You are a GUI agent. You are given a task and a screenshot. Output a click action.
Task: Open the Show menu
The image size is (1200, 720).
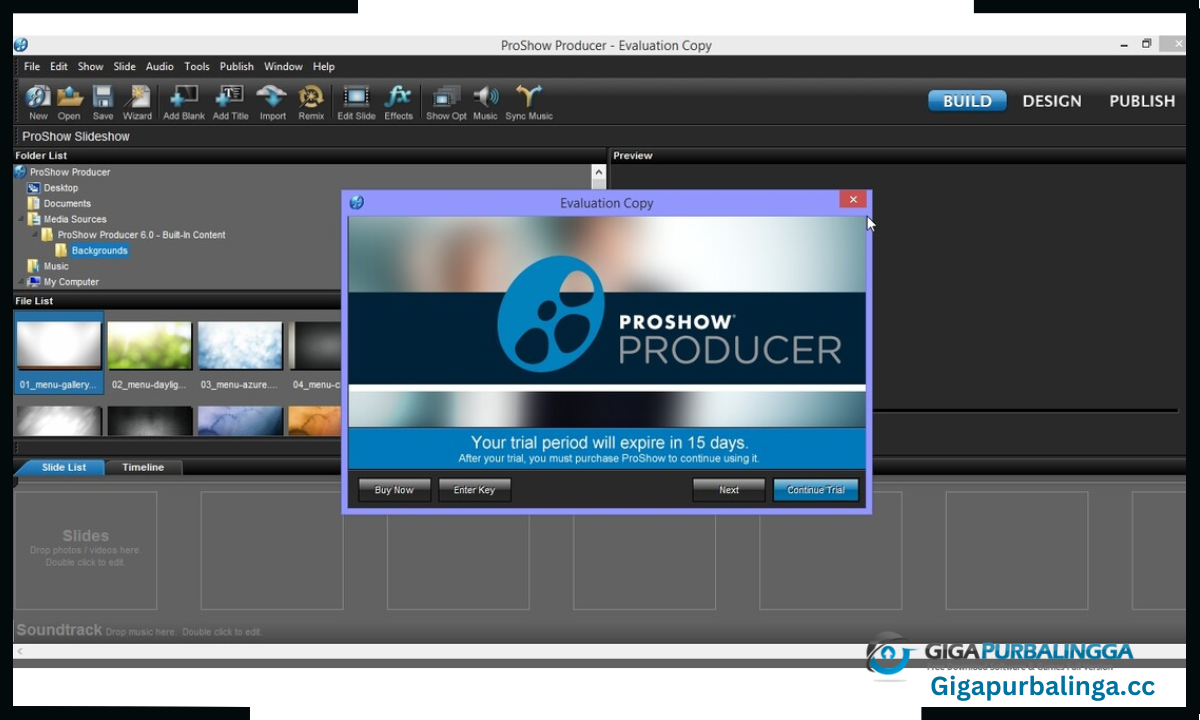90,67
